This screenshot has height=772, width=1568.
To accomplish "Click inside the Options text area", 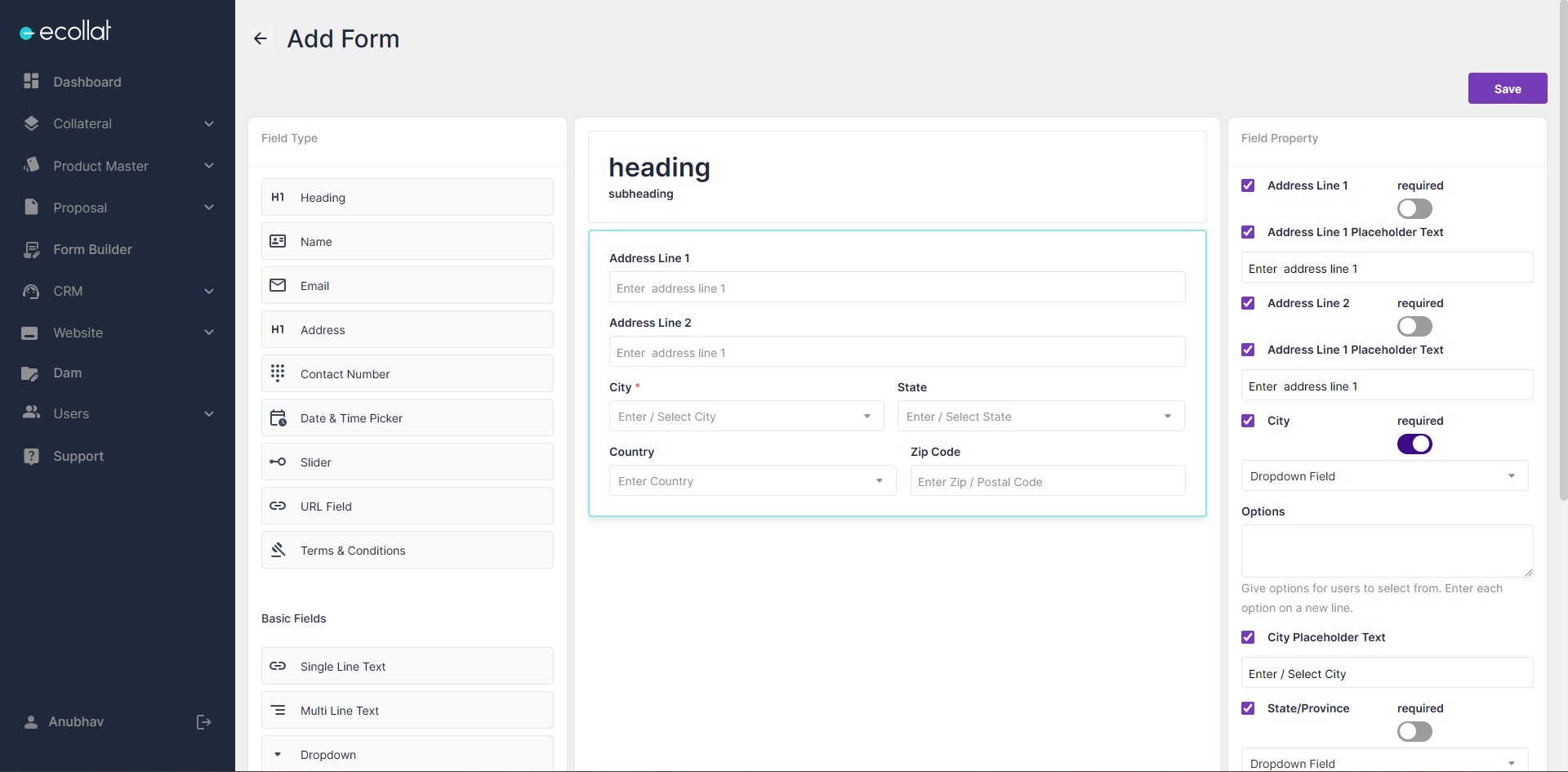I will point(1387,550).
